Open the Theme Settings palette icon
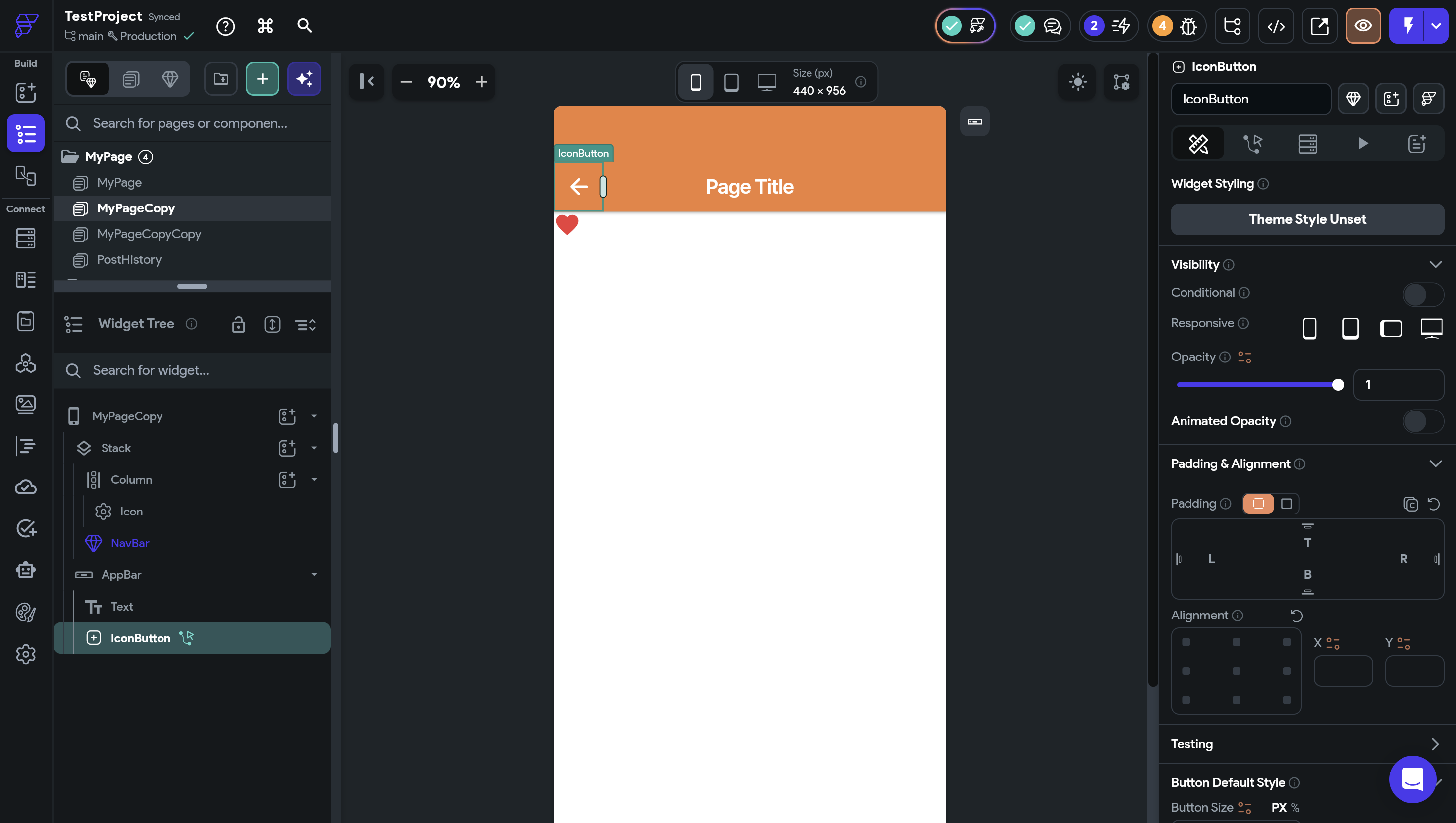The width and height of the screenshot is (1456, 823). pyautogui.click(x=25, y=612)
